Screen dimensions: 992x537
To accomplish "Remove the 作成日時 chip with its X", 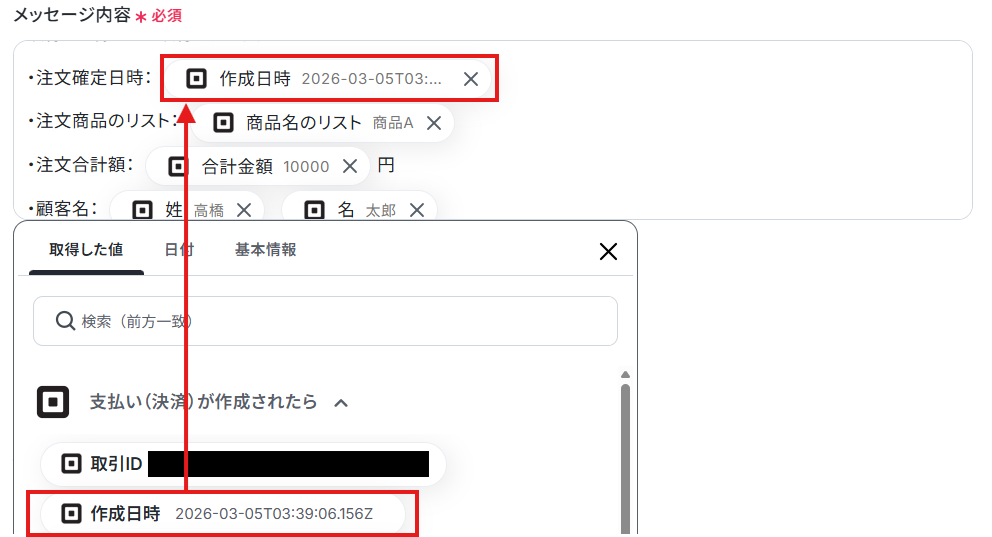I will (x=471, y=79).
